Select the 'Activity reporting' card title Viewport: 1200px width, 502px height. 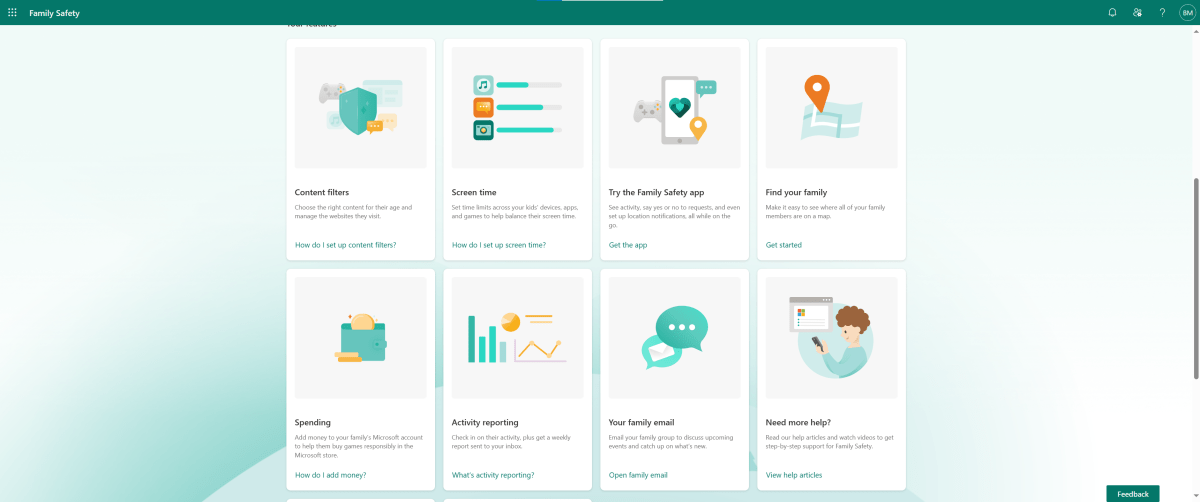[x=485, y=422]
